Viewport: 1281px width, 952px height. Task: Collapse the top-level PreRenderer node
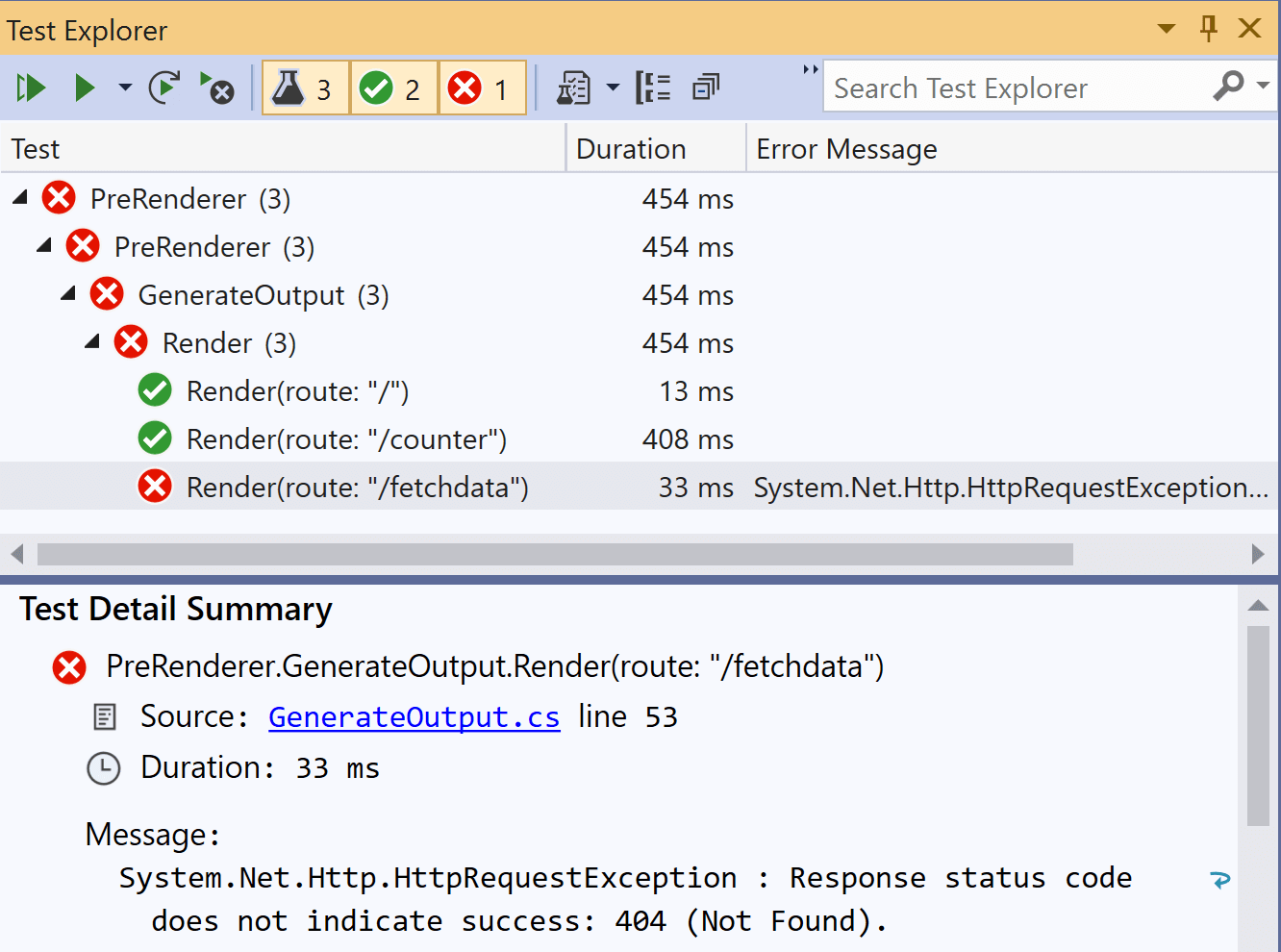point(20,198)
